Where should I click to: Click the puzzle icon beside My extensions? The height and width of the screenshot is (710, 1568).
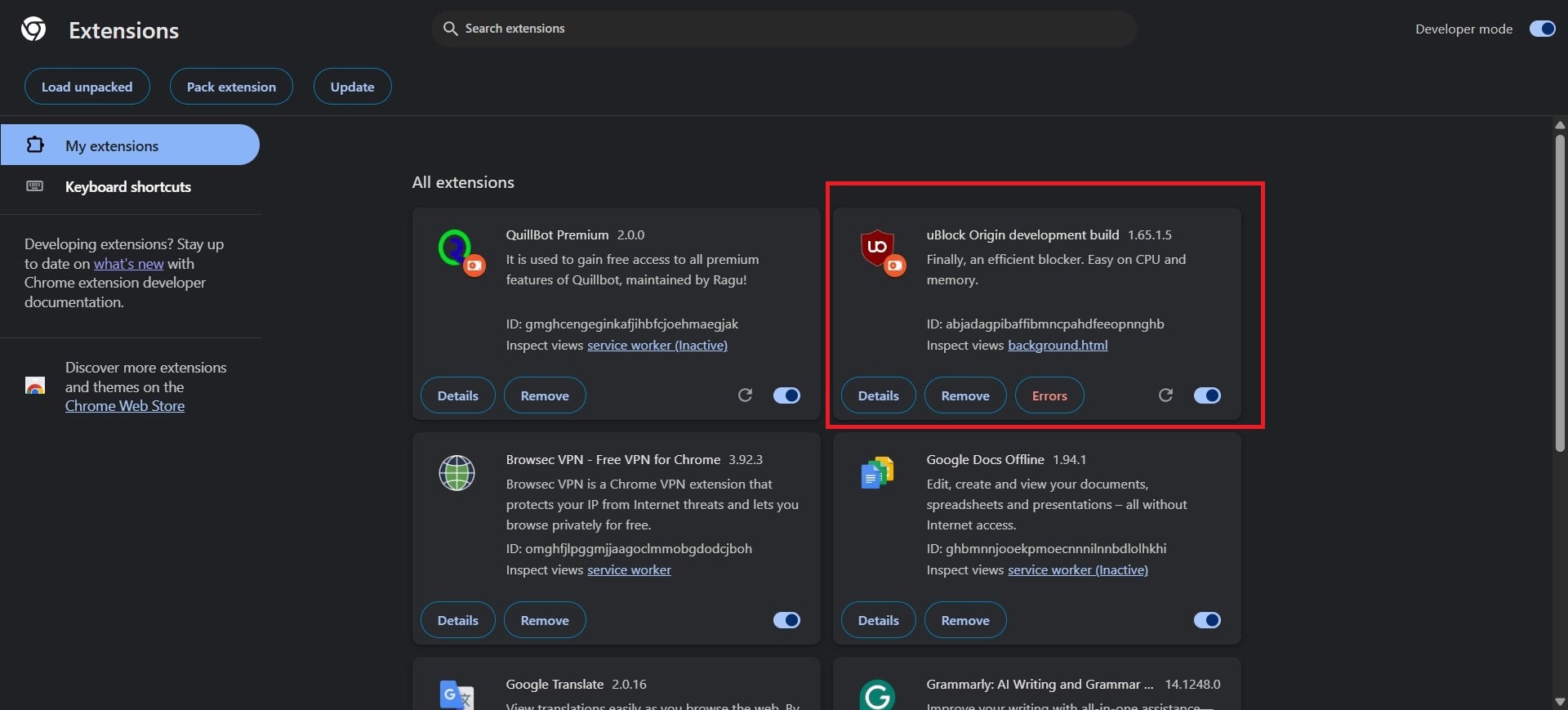coord(35,145)
